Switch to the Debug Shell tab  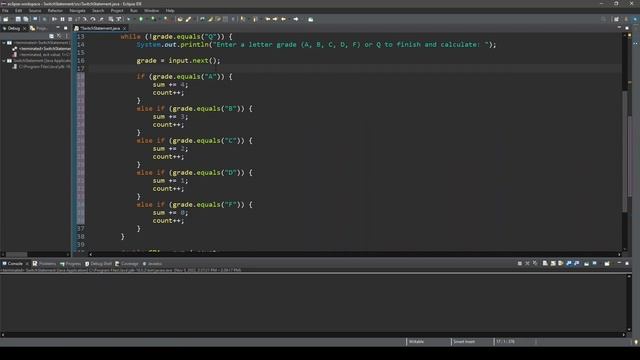point(98,264)
